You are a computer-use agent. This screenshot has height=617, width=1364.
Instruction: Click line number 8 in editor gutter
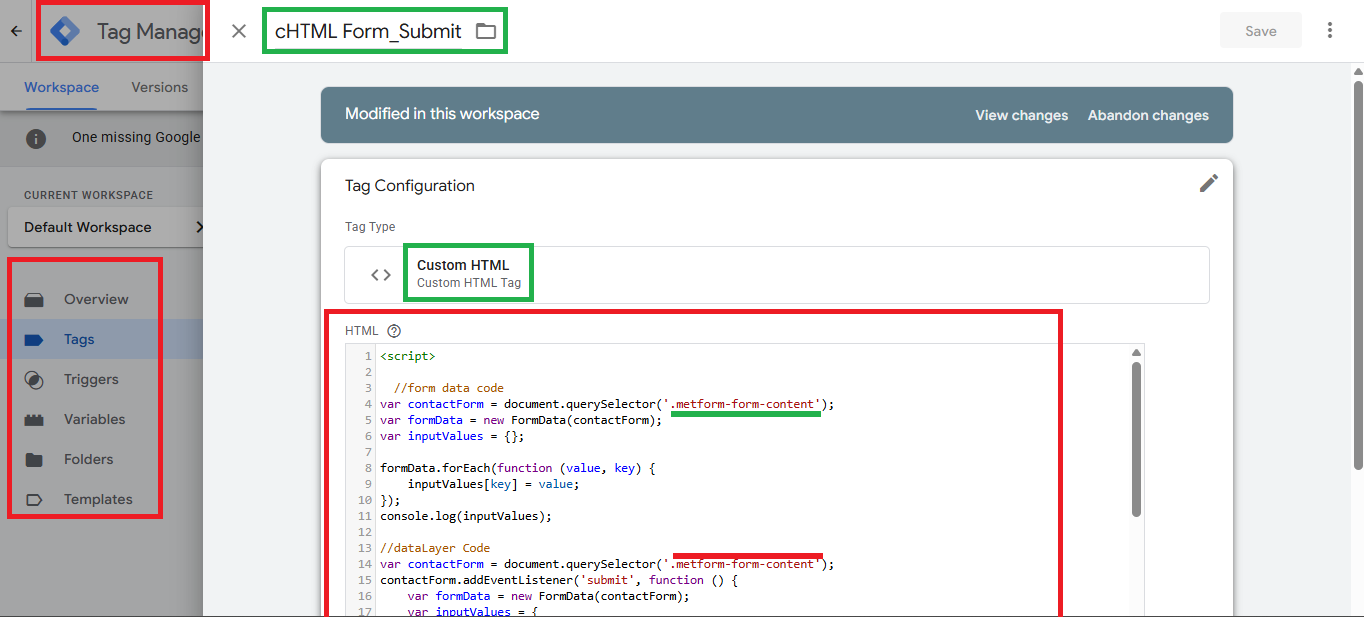[x=367, y=468]
